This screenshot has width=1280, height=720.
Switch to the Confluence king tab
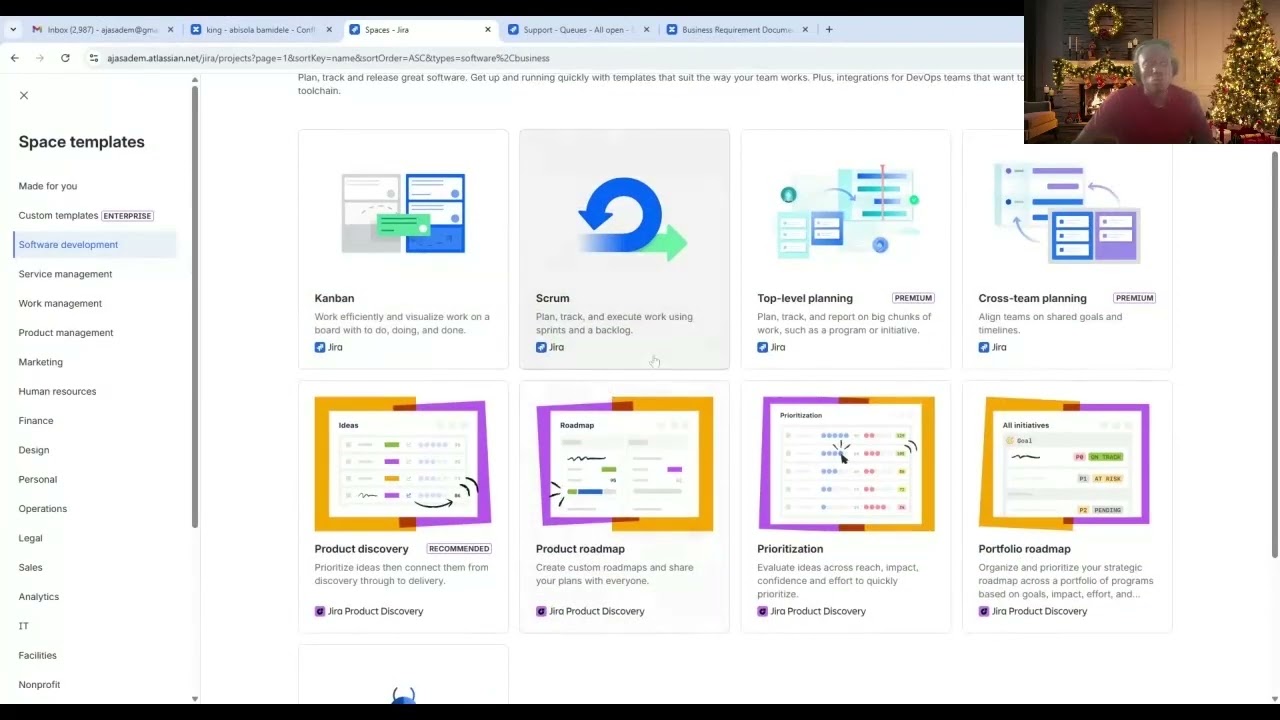point(260,30)
